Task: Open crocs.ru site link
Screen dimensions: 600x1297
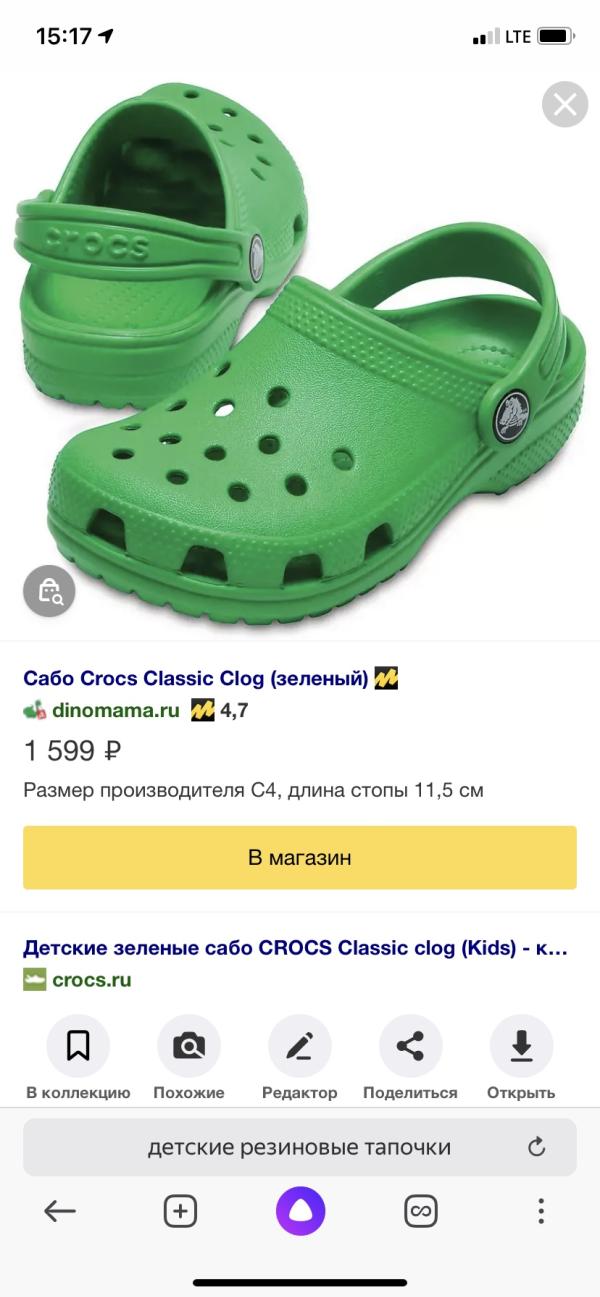Action: (91, 980)
